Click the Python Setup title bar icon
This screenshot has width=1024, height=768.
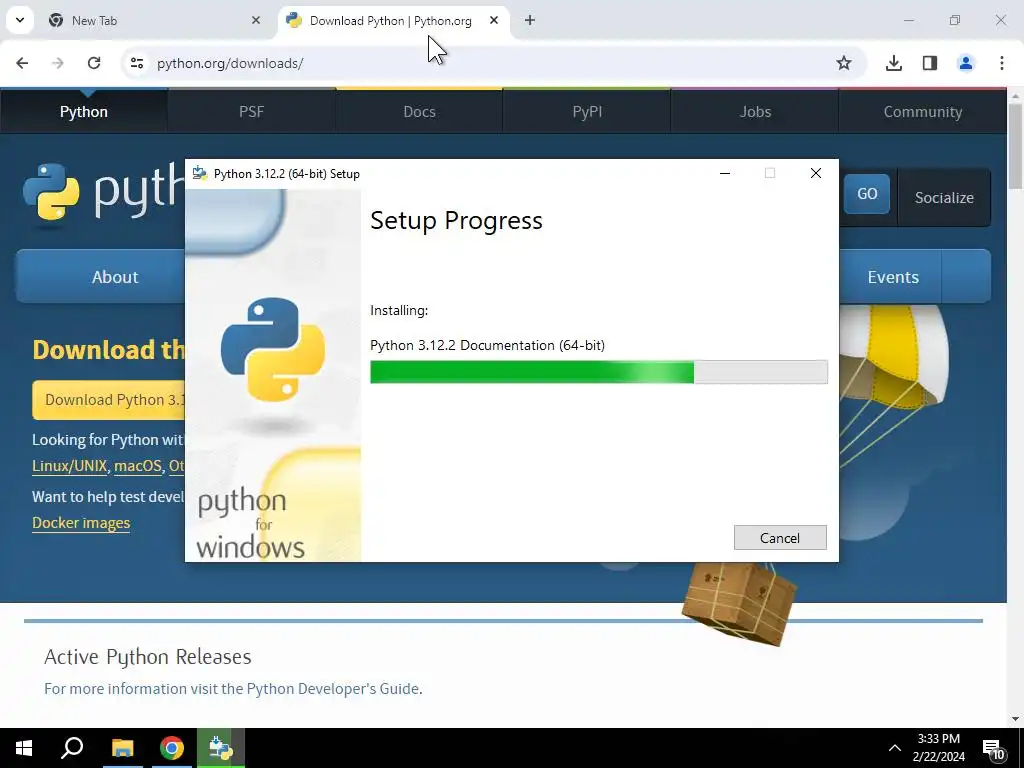tap(200, 174)
